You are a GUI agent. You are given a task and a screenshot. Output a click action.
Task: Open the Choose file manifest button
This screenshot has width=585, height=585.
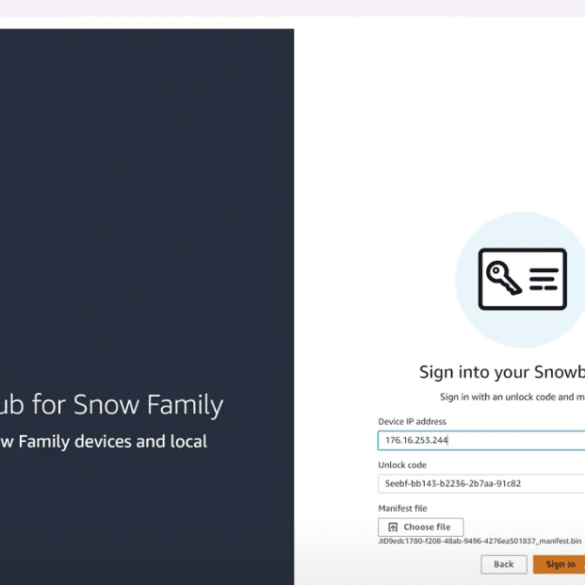(x=420, y=527)
